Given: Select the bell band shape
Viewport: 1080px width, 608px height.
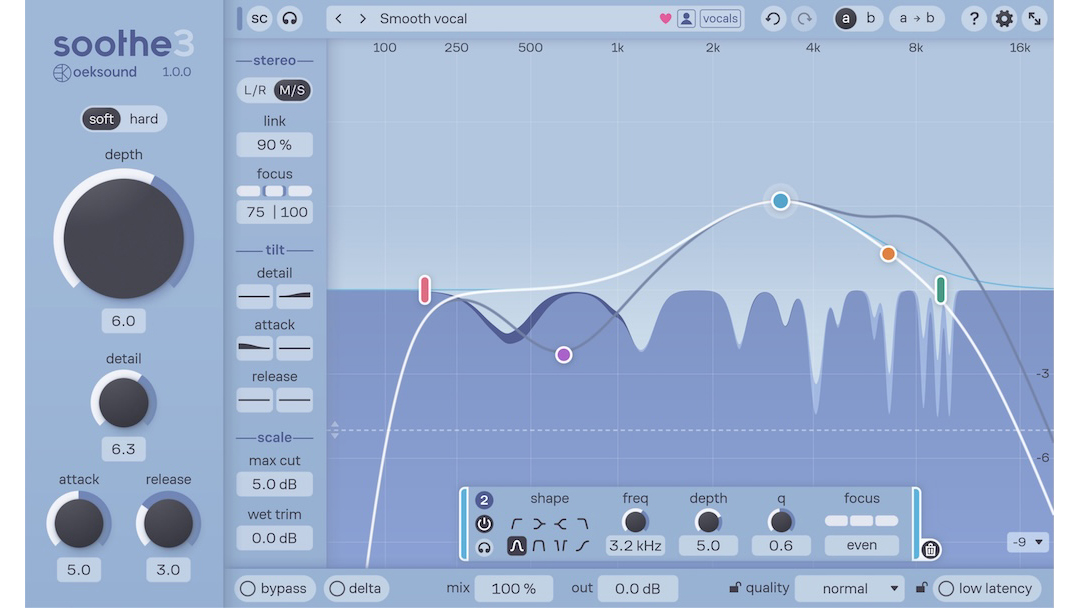Looking at the screenshot, I should 517,546.
